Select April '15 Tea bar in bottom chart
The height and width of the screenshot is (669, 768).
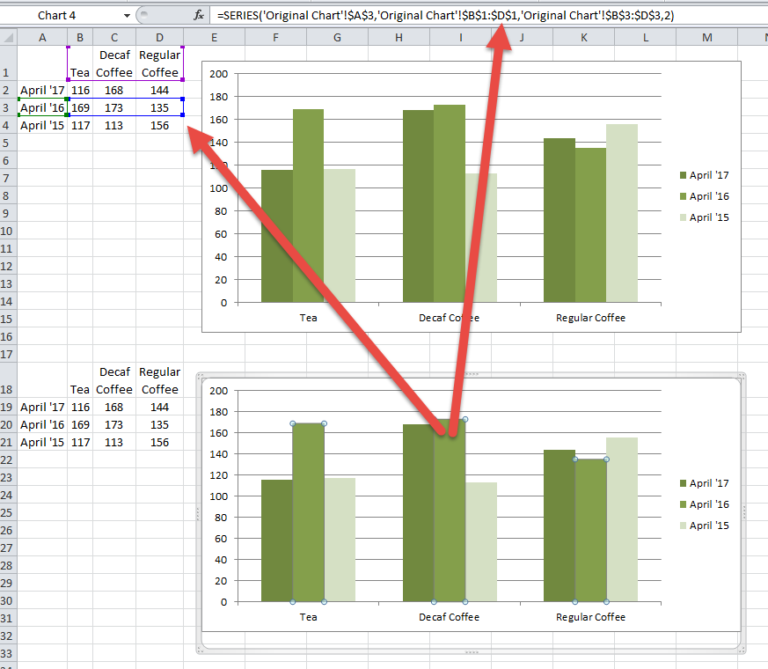(x=340, y=540)
